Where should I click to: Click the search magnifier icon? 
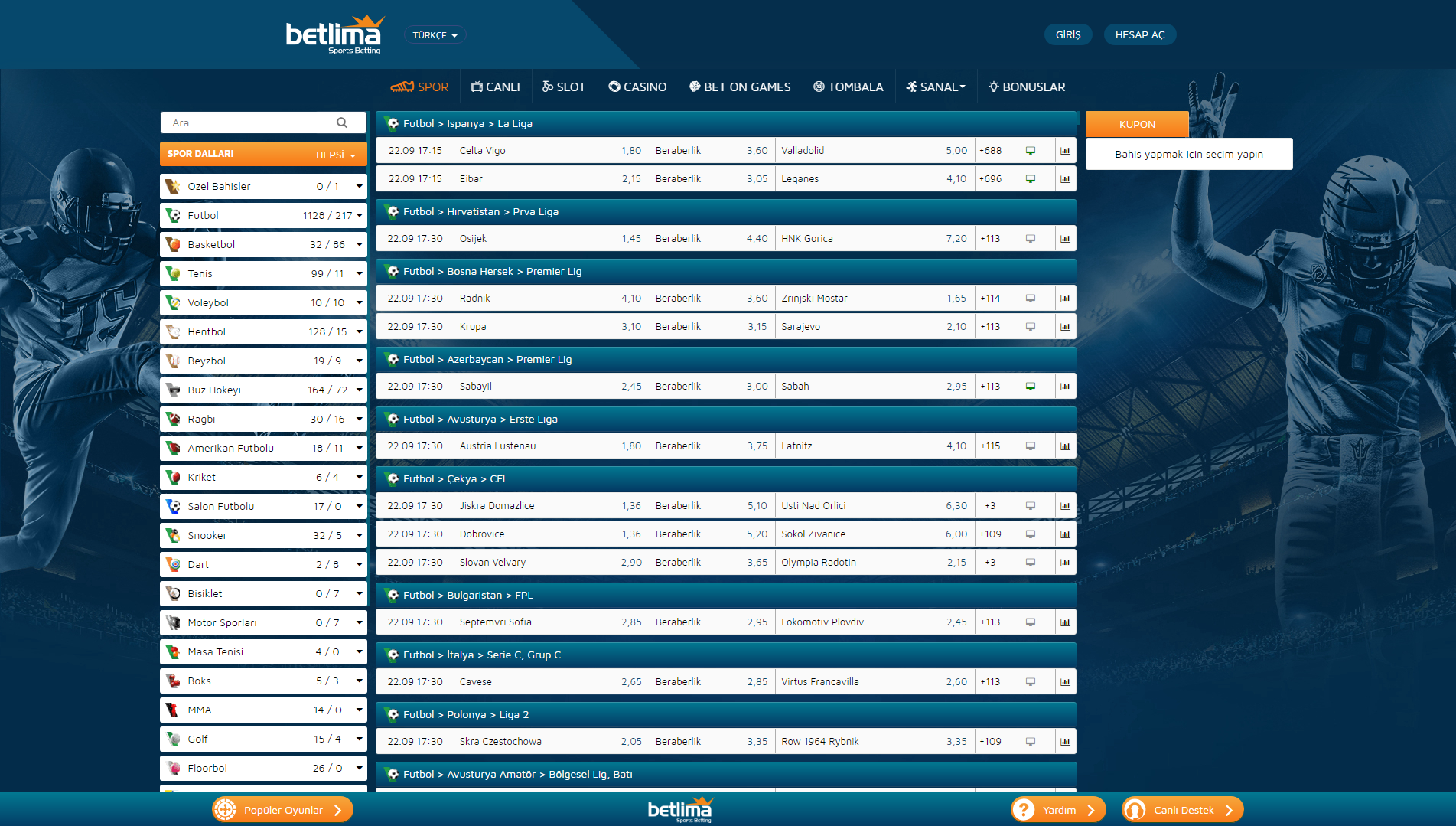point(342,122)
